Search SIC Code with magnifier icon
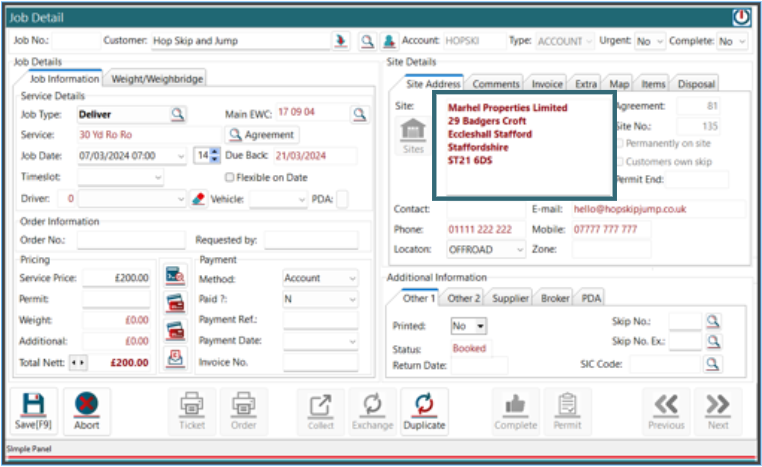This screenshot has width=762, height=467. (x=712, y=363)
